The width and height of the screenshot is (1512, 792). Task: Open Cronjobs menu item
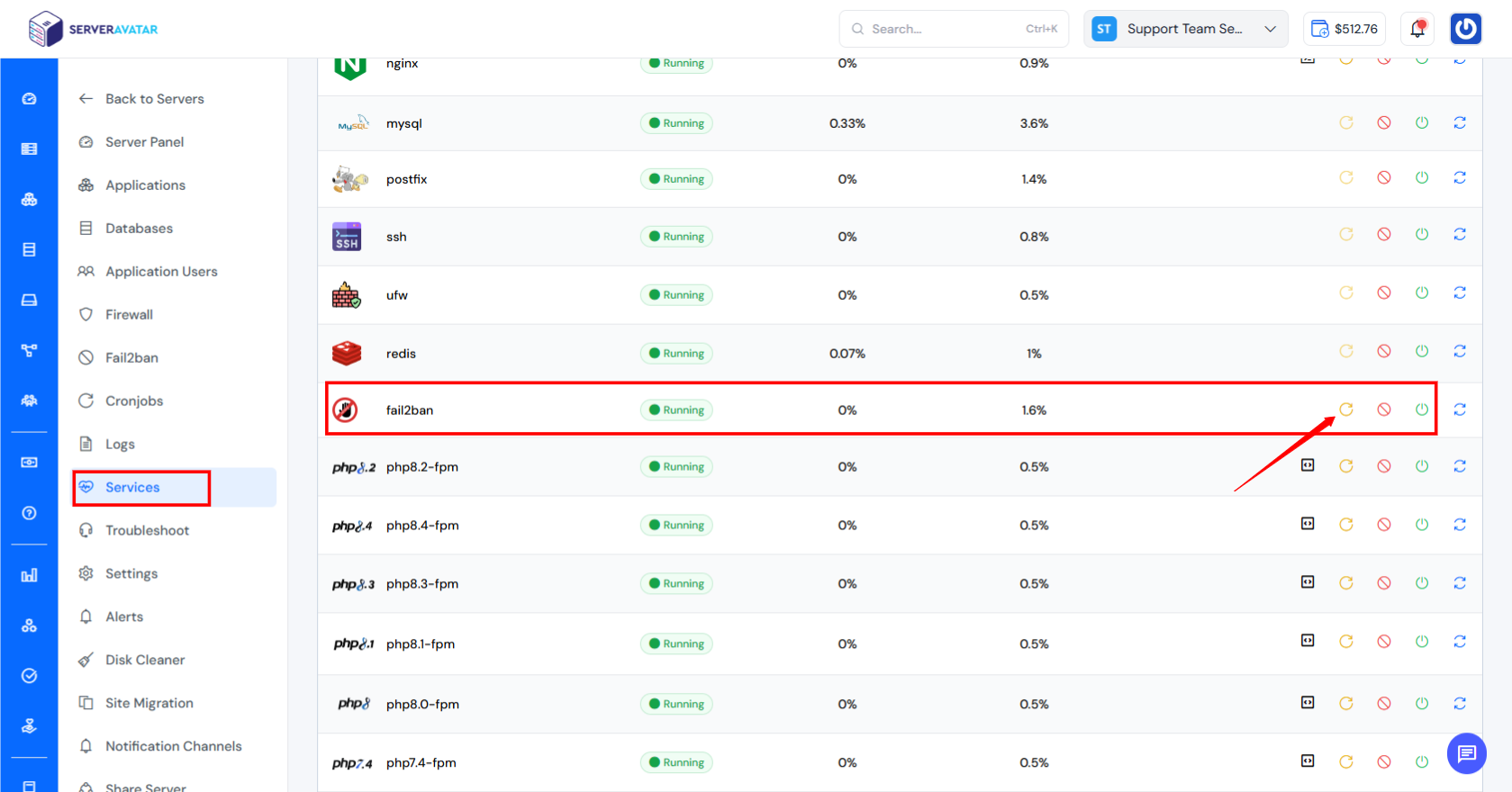point(121,401)
